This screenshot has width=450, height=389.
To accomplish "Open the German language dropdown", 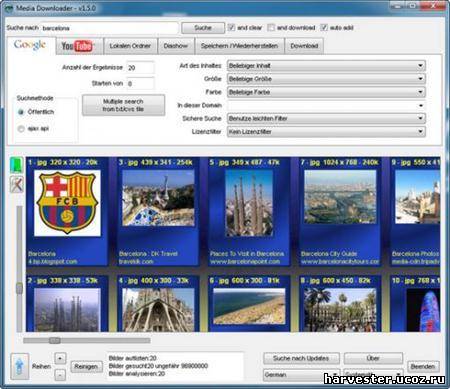I will point(301,375).
